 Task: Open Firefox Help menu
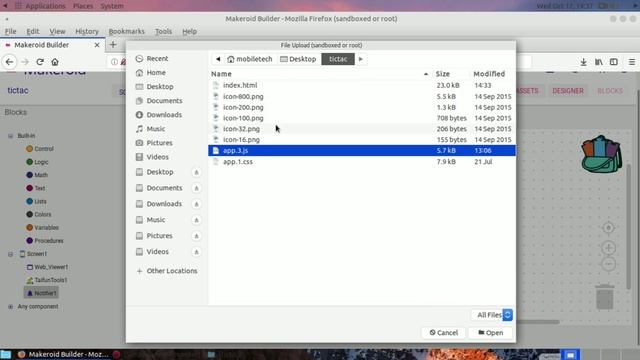[189, 31]
